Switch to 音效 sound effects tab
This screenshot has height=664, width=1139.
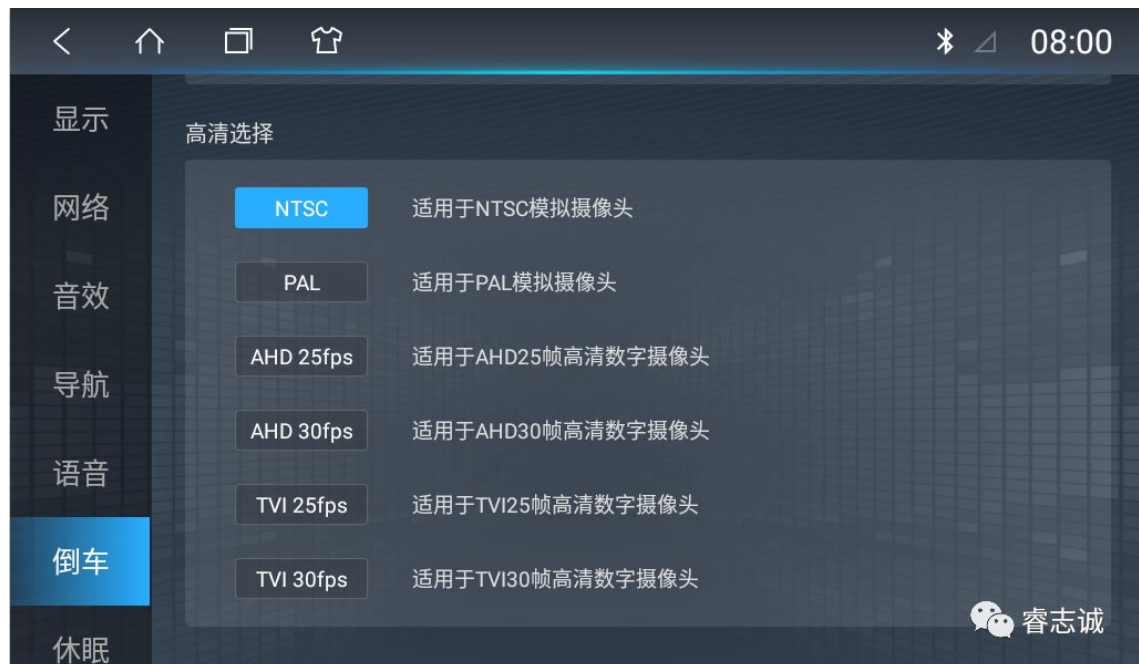80,297
